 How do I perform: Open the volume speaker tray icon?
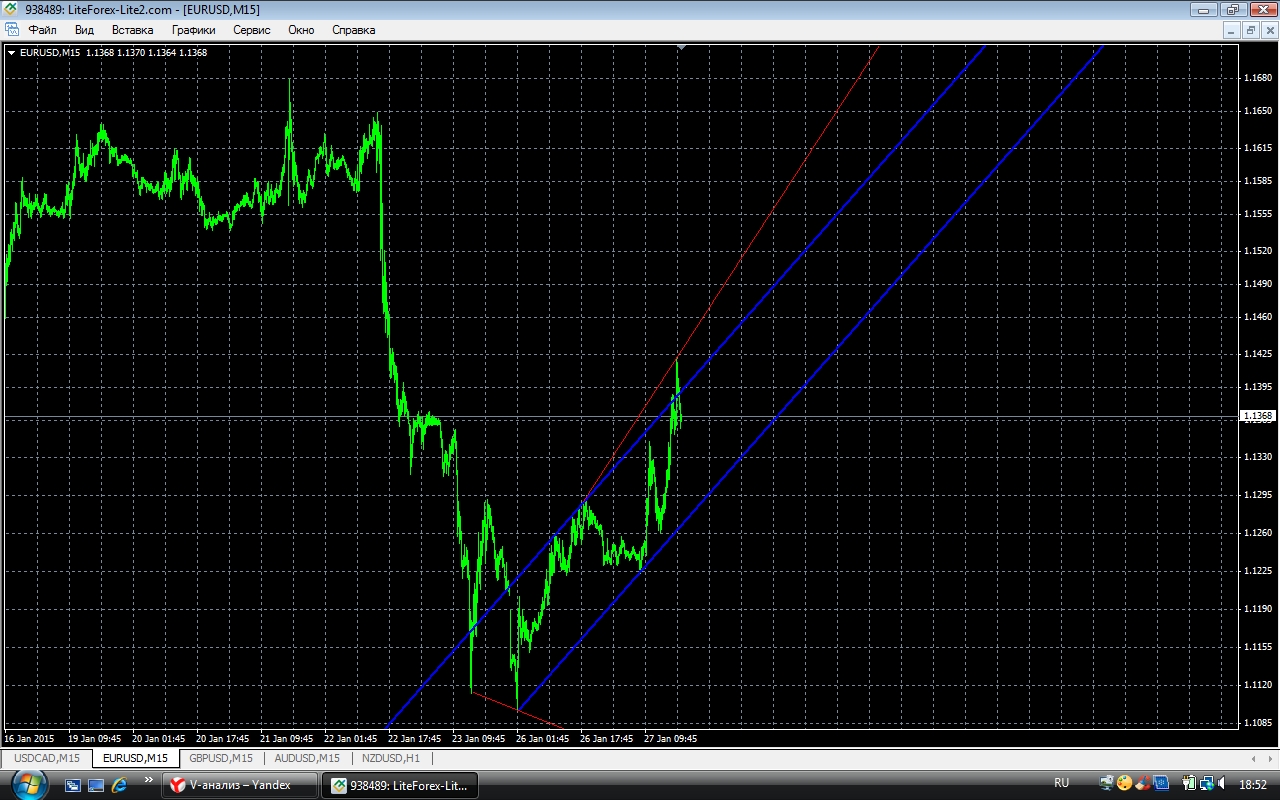coord(1223,783)
